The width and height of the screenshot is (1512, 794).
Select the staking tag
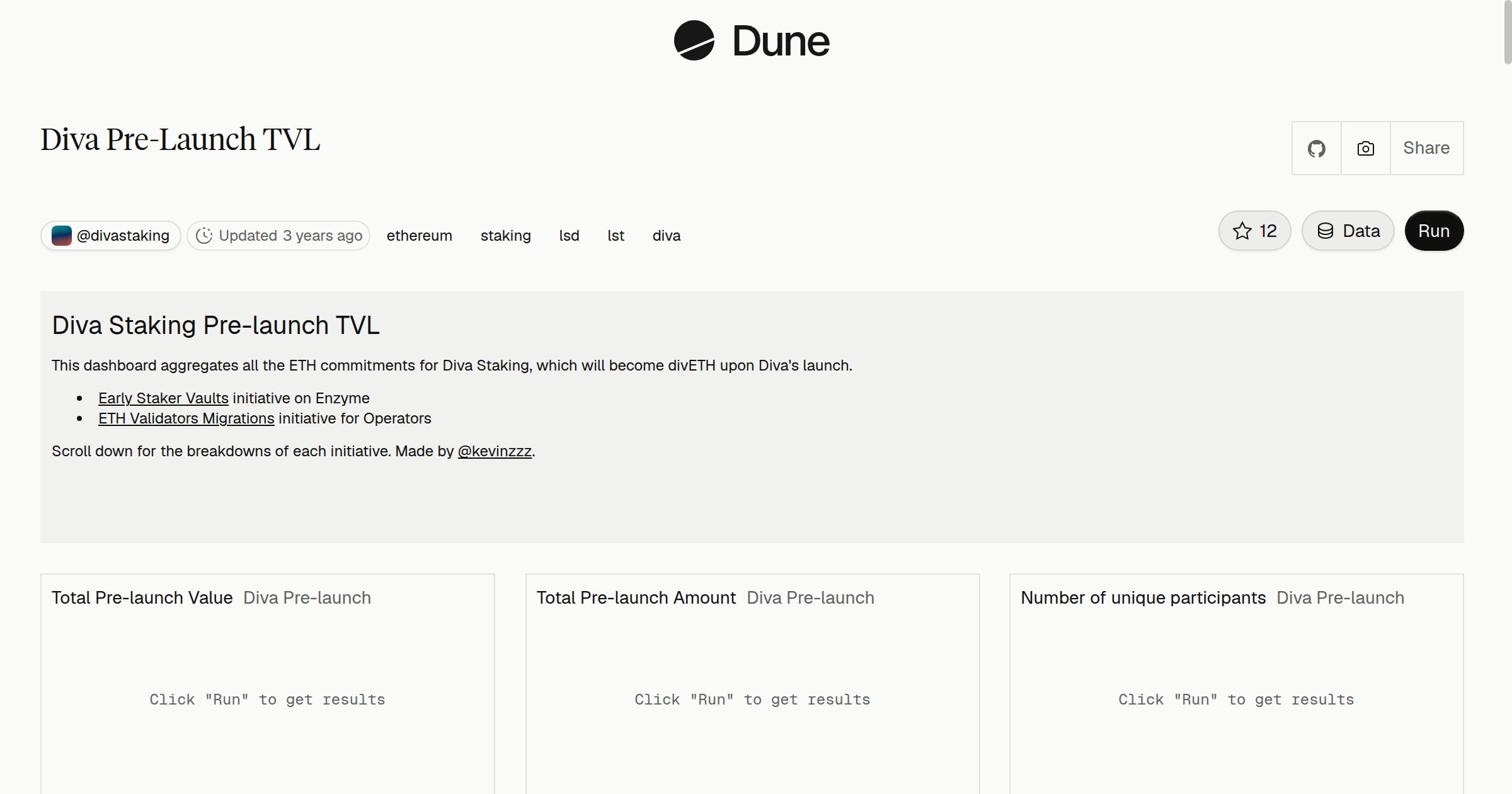click(505, 236)
